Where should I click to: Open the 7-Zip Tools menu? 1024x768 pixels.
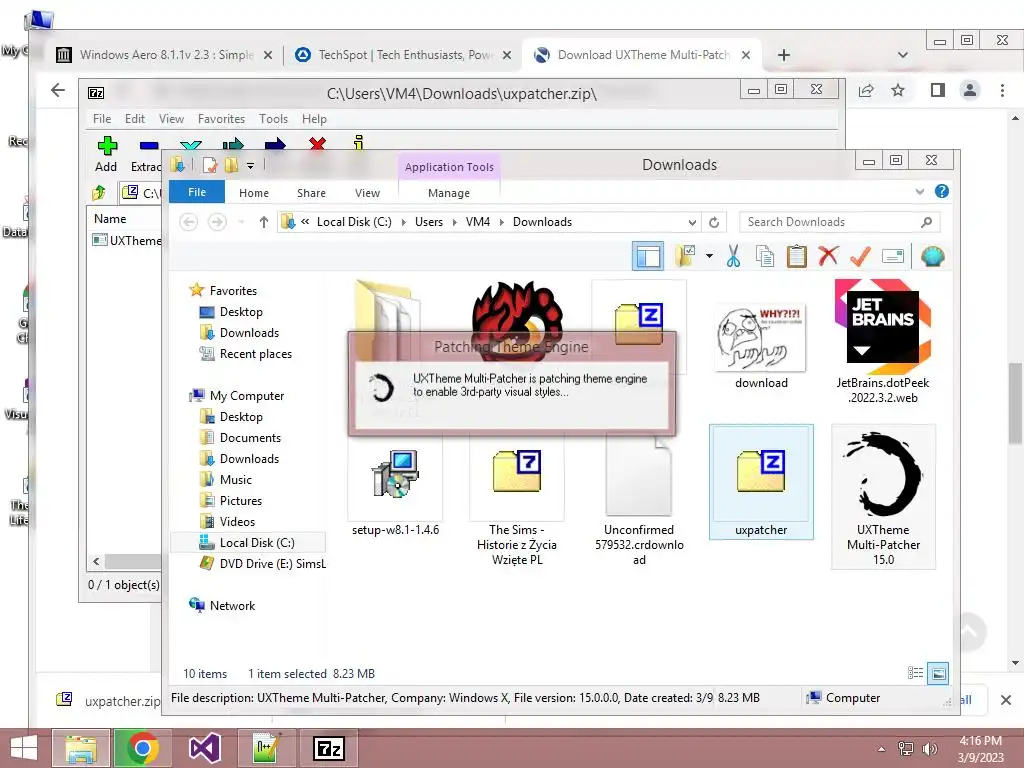click(273, 119)
